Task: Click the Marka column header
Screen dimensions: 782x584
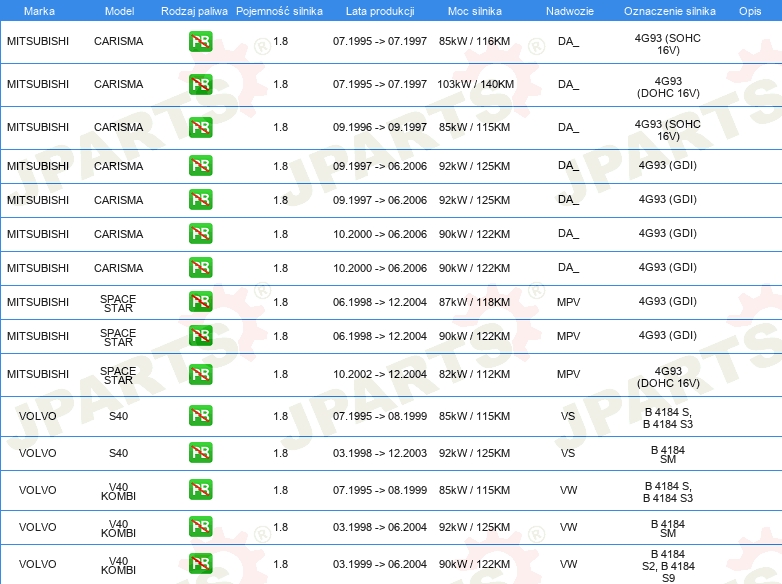Action: coord(38,11)
